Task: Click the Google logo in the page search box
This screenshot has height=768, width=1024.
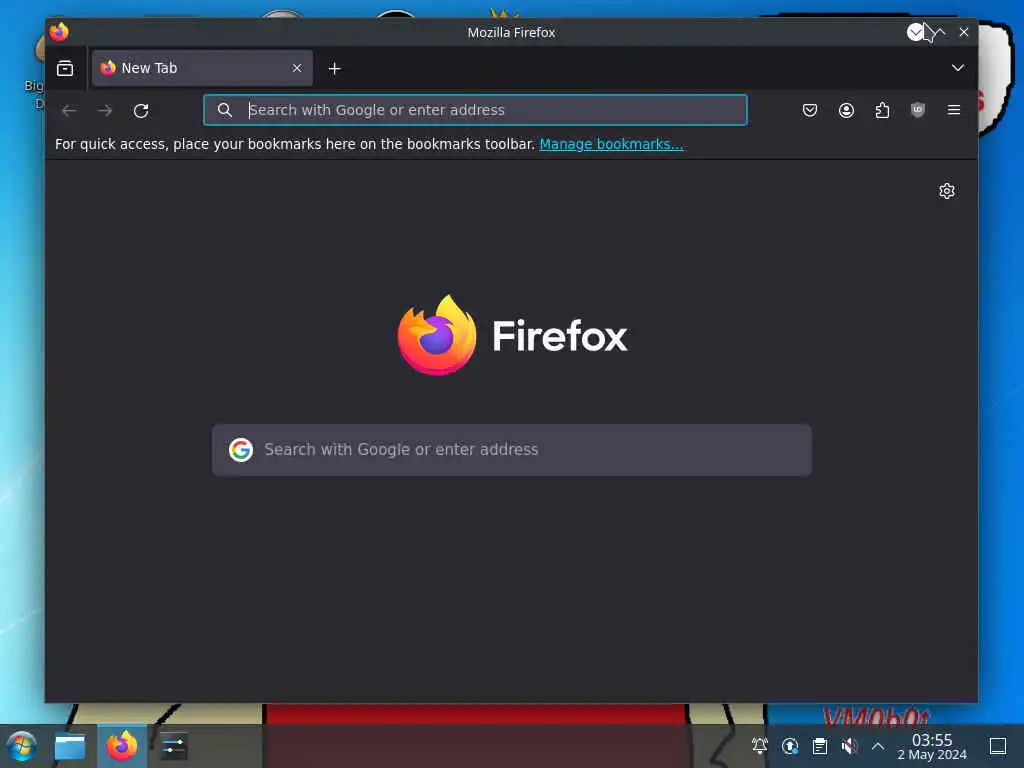Action: click(241, 450)
